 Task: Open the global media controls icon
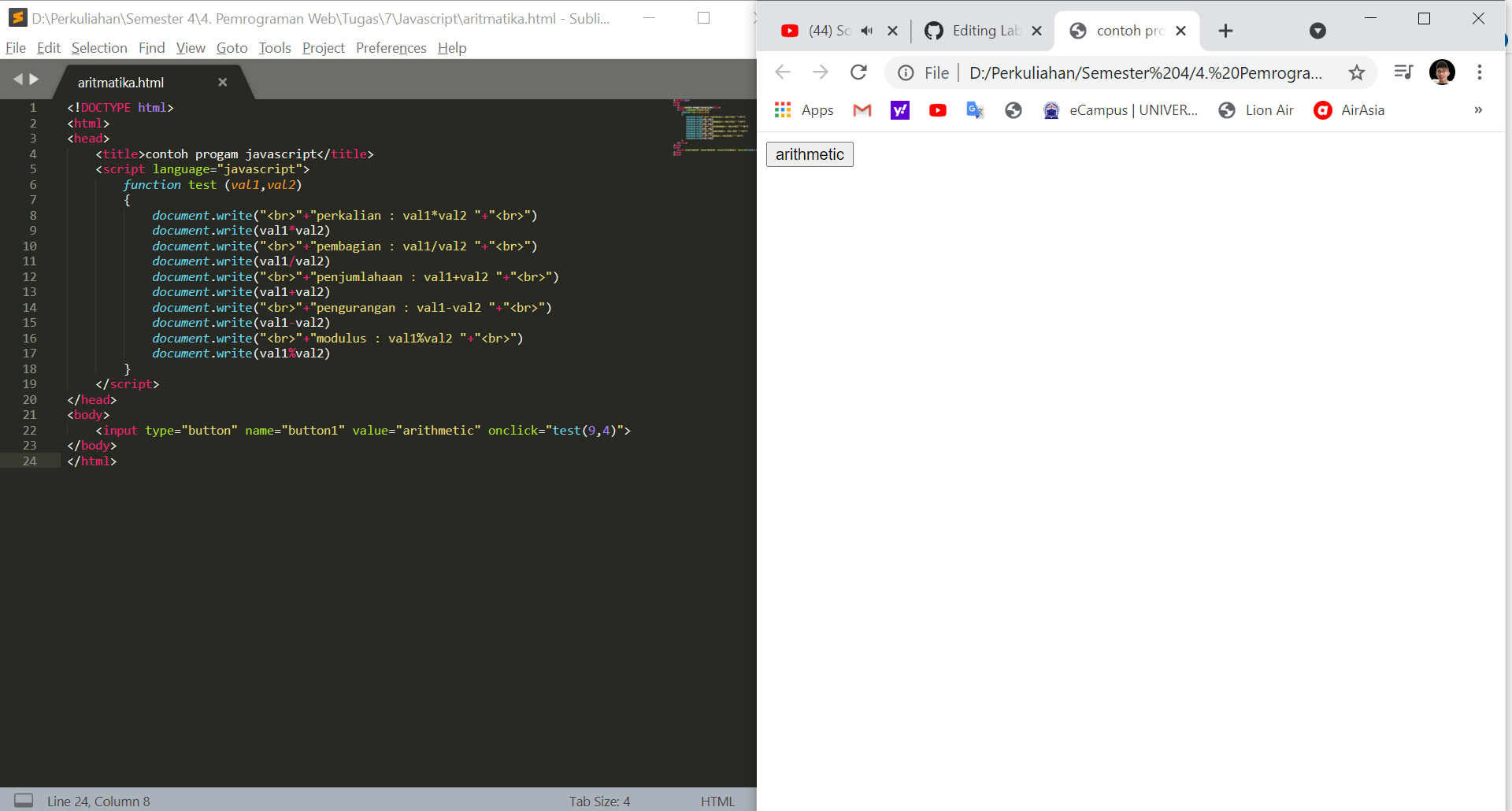pyautogui.click(x=1403, y=72)
